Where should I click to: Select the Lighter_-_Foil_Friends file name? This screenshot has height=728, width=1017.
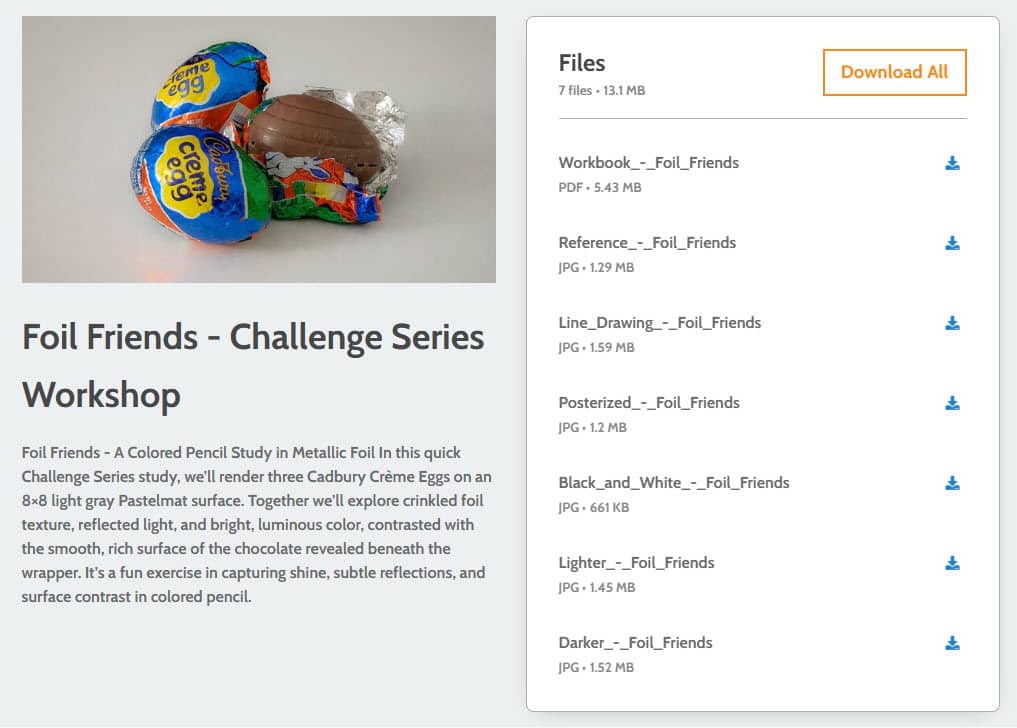[x=636, y=563]
